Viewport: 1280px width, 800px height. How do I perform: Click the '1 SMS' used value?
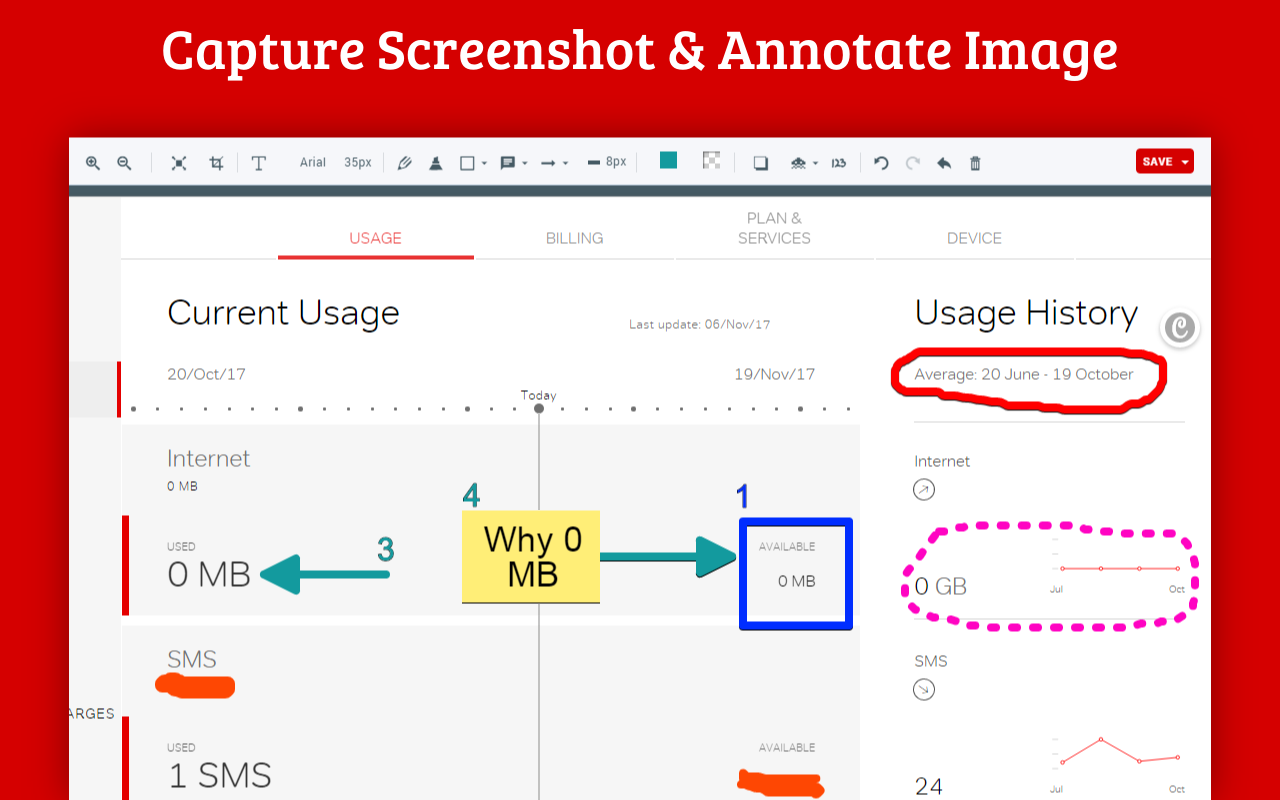click(x=219, y=776)
